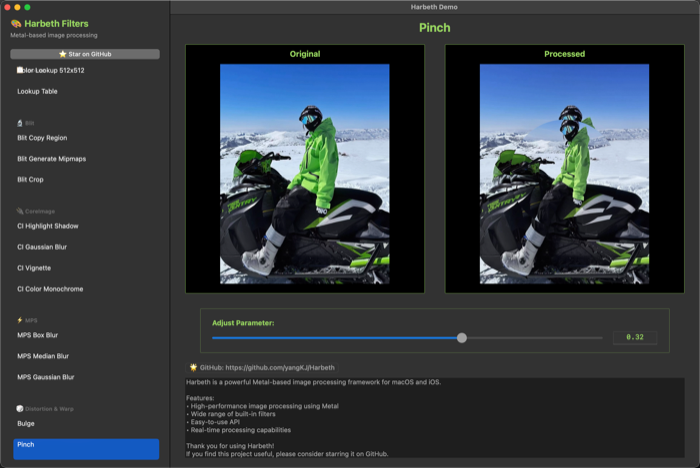Click the Harbeth Demo window title
The width and height of the screenshot is (700, 468).
click(x=434, y=7)
